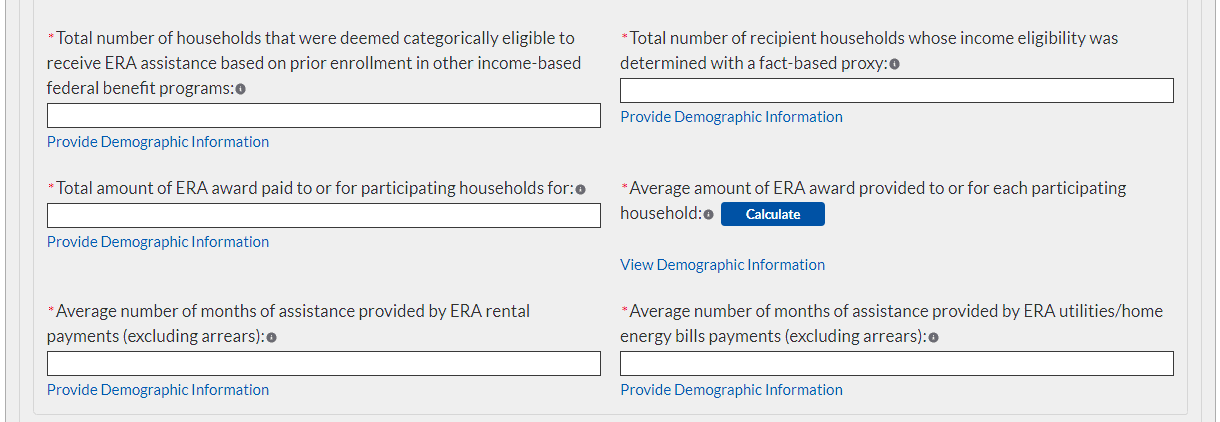Open demographic link under fact-based proxy field
1220x422 pixels.
[731, 117]
